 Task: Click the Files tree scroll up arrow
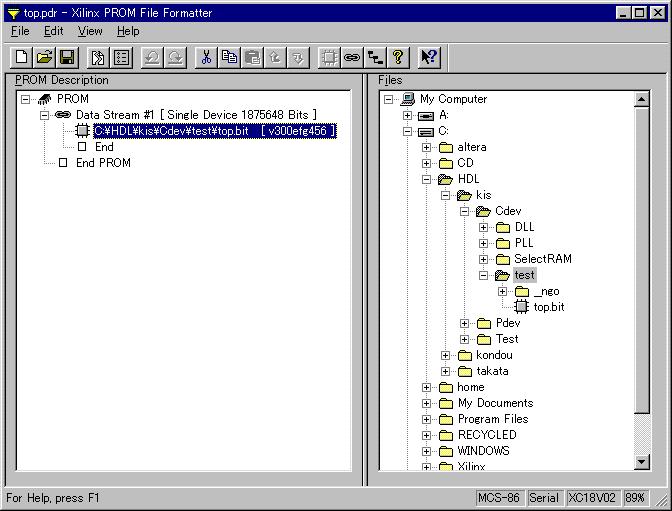click(x=642, y=99)
